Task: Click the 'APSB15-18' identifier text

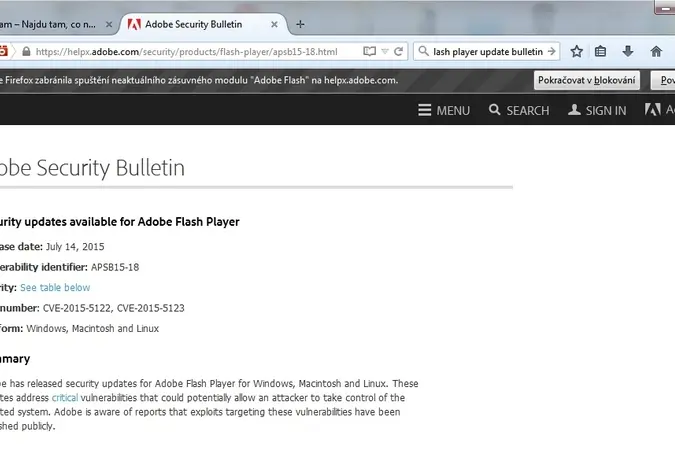Action: (115, 267)
